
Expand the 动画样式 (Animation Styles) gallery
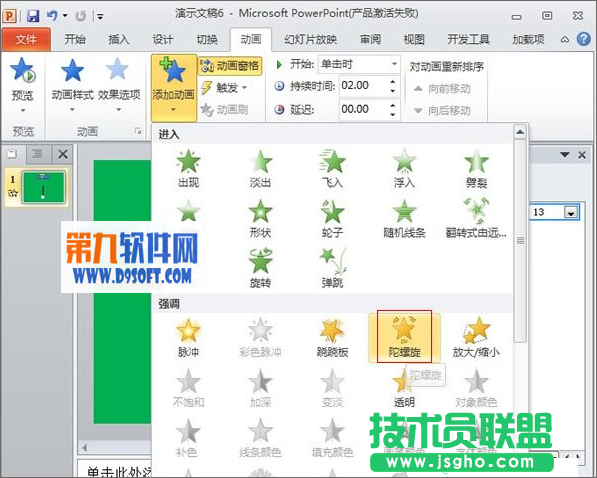coord(72,85)
